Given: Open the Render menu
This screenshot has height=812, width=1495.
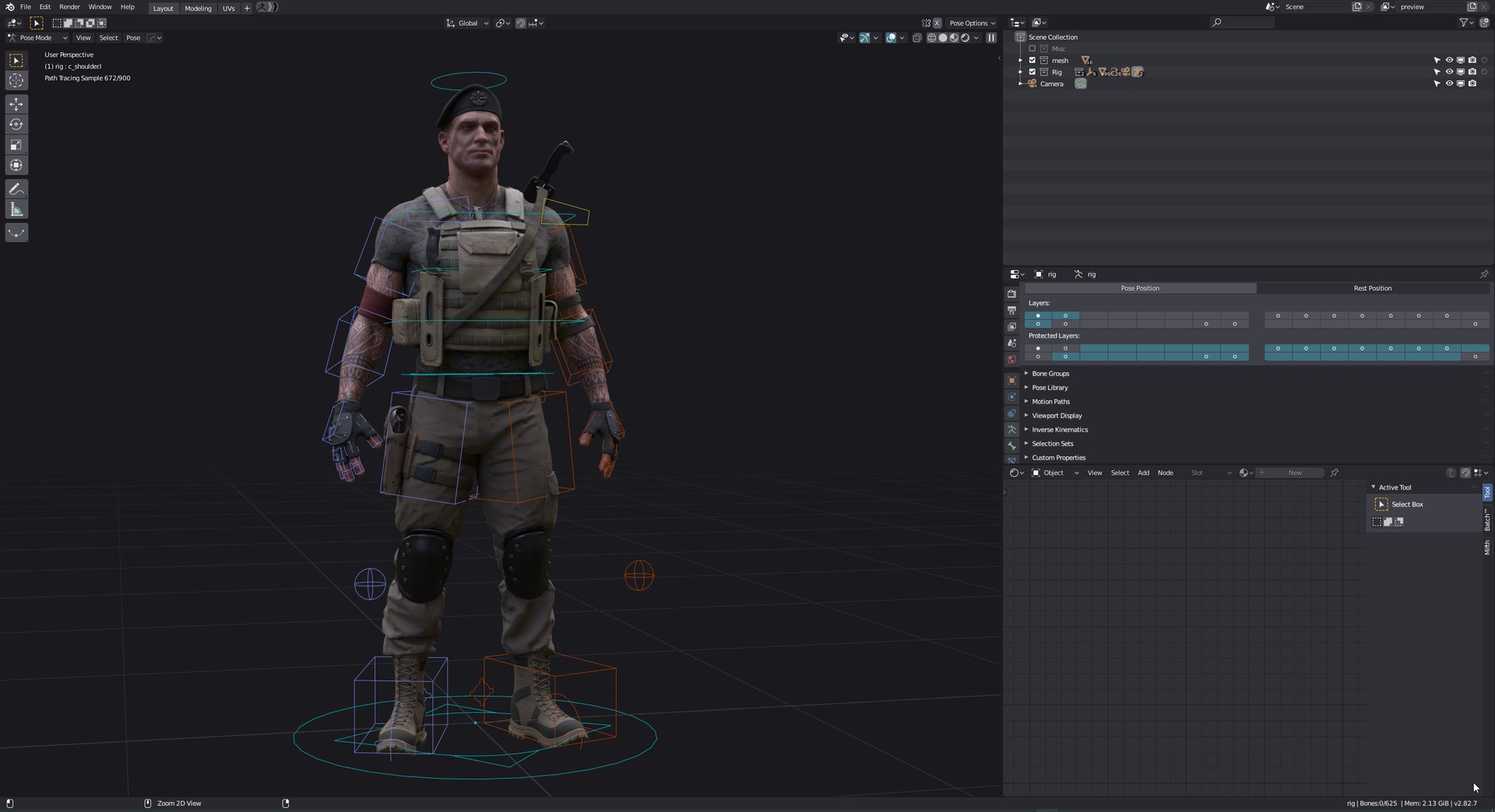Looking at the screenshot, I should 69,7.
